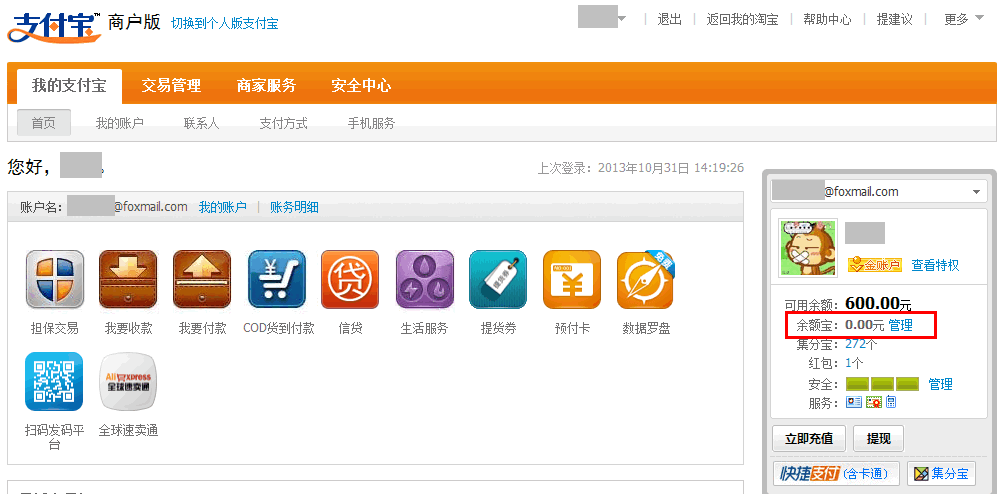Open the 提货券 tag icon
The height and width of the screenshot is (494, 999).
498,279
